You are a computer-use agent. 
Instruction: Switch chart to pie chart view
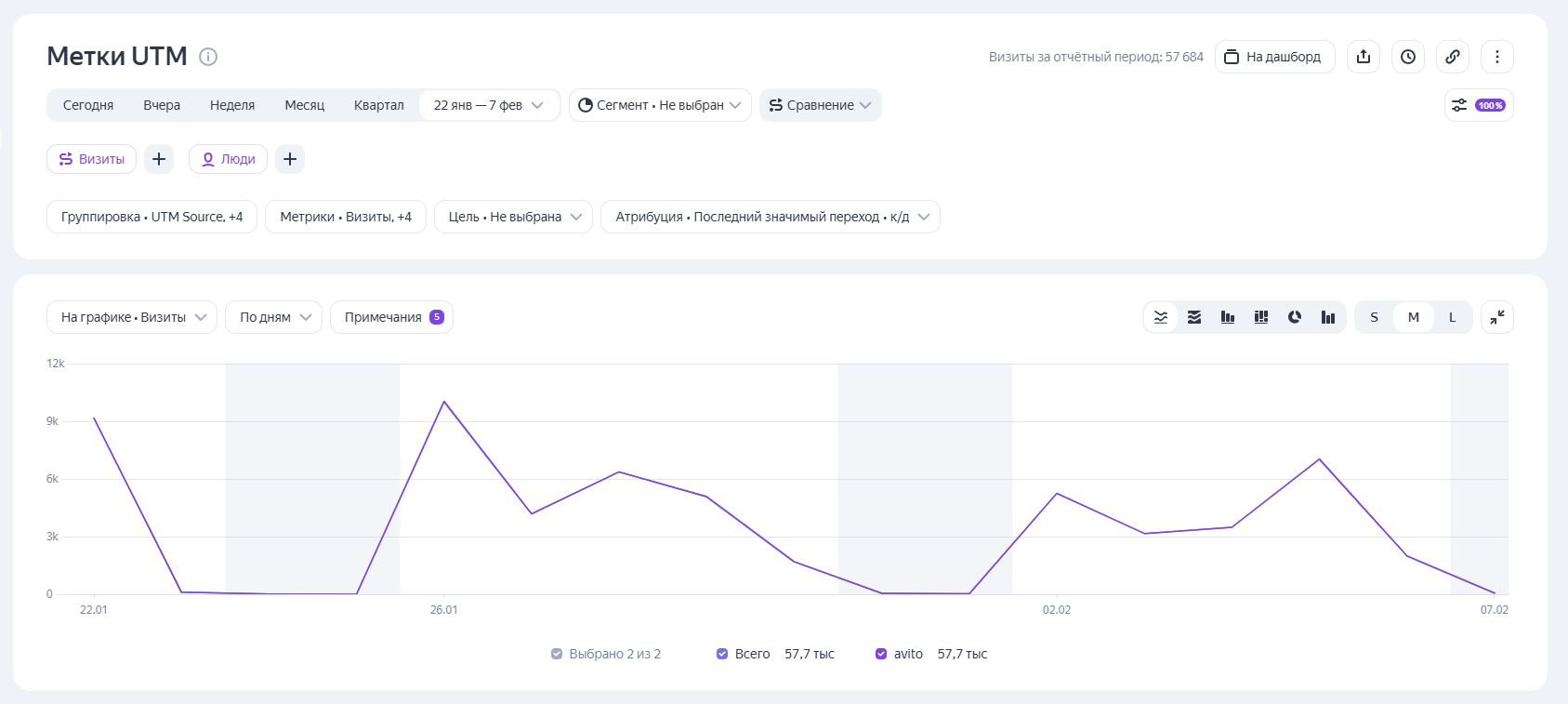(1295, 317)
